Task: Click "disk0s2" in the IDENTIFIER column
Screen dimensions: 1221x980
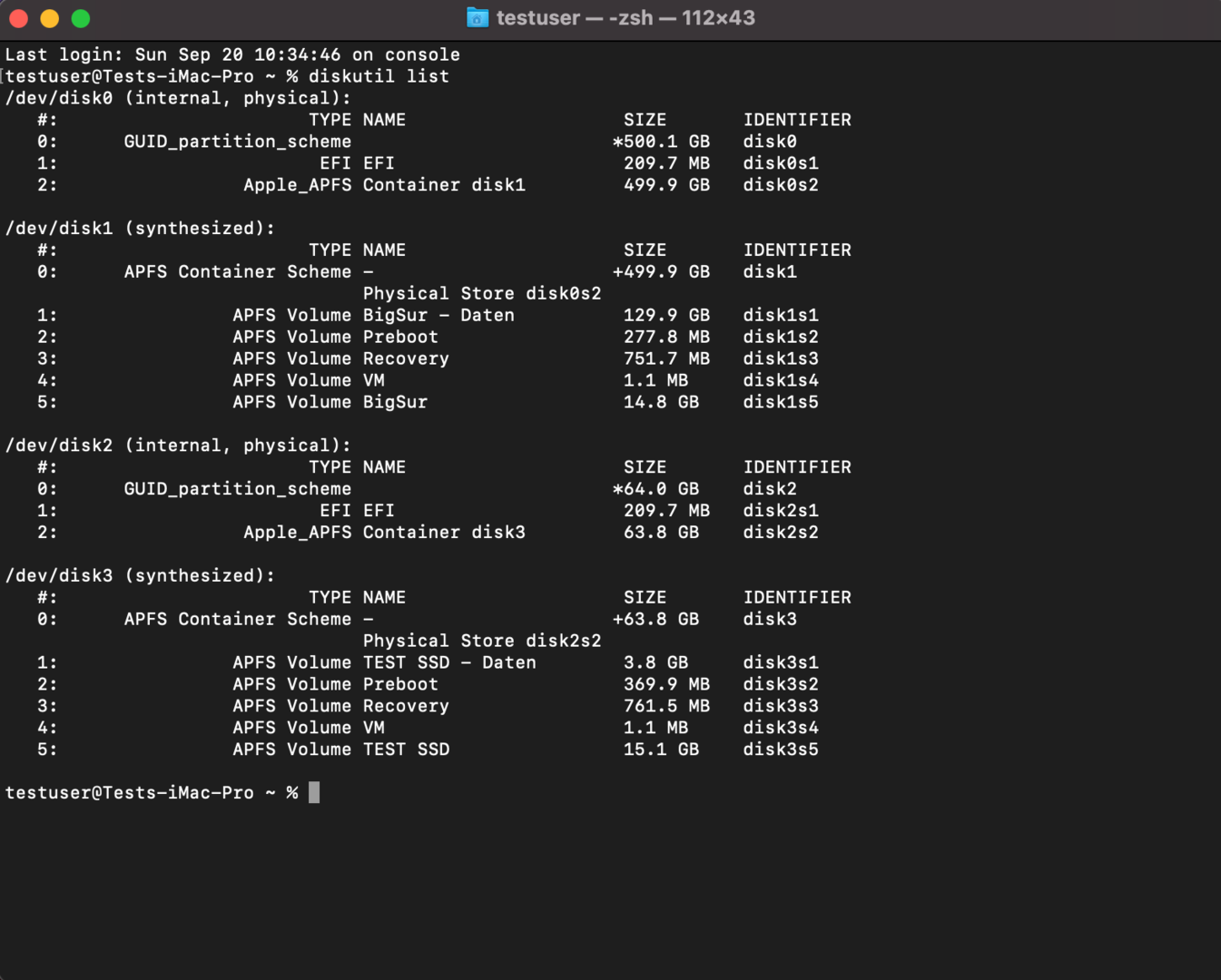Action: (x=781, y=185)
